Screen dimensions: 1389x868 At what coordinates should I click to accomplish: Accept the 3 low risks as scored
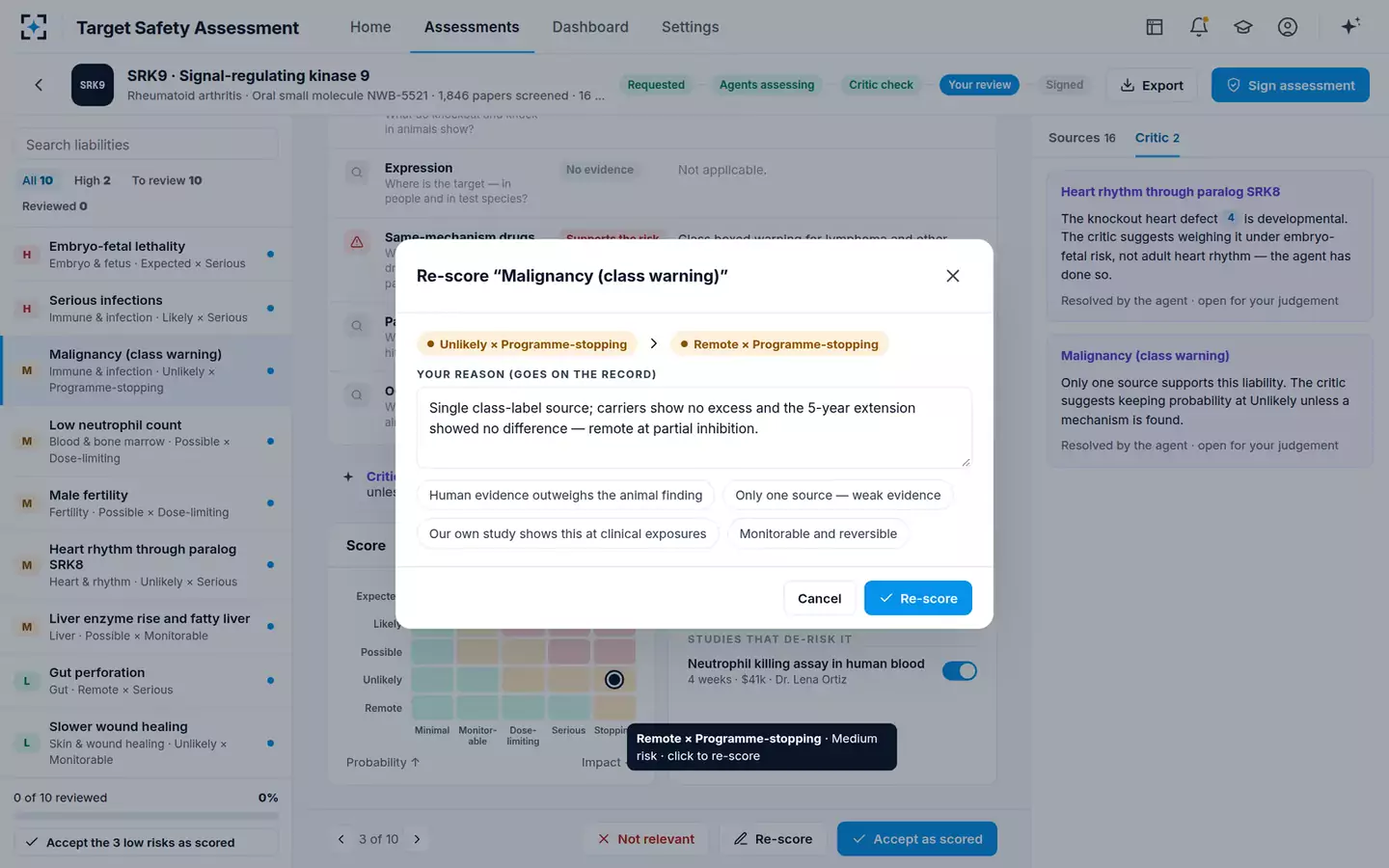(146, 842)
